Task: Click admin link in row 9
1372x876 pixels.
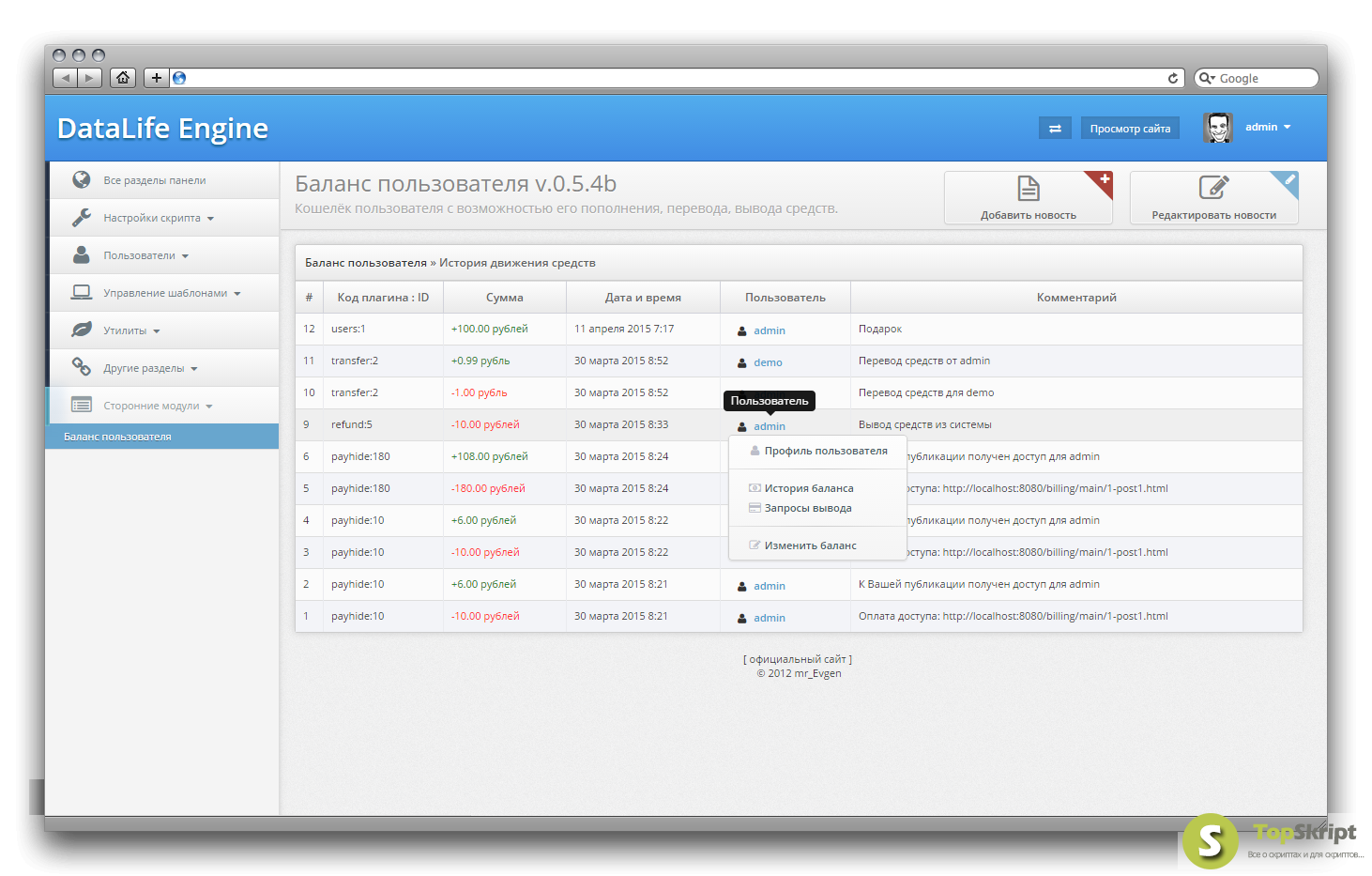Action: pos(770,426)
